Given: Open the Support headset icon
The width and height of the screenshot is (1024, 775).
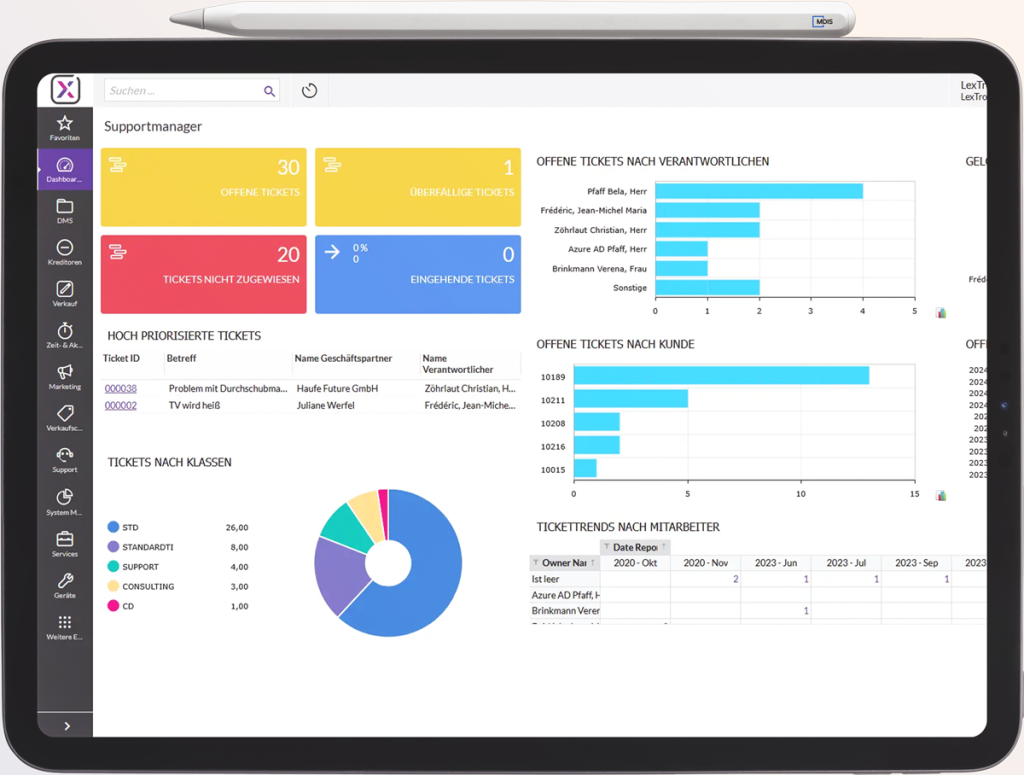Looking at the screenshot, I should 65,459.
